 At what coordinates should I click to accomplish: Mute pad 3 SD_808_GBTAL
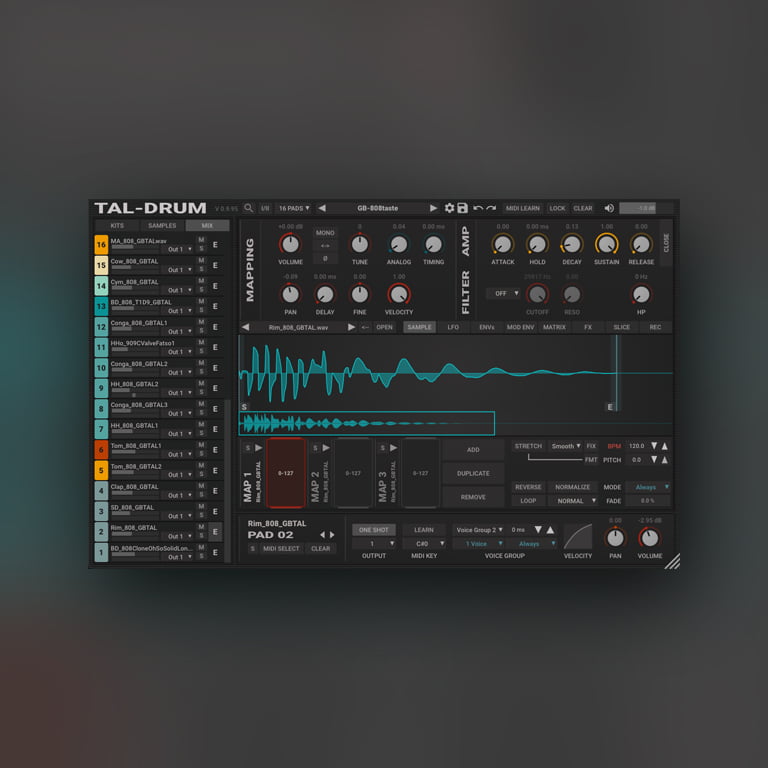tap(201, 506)
